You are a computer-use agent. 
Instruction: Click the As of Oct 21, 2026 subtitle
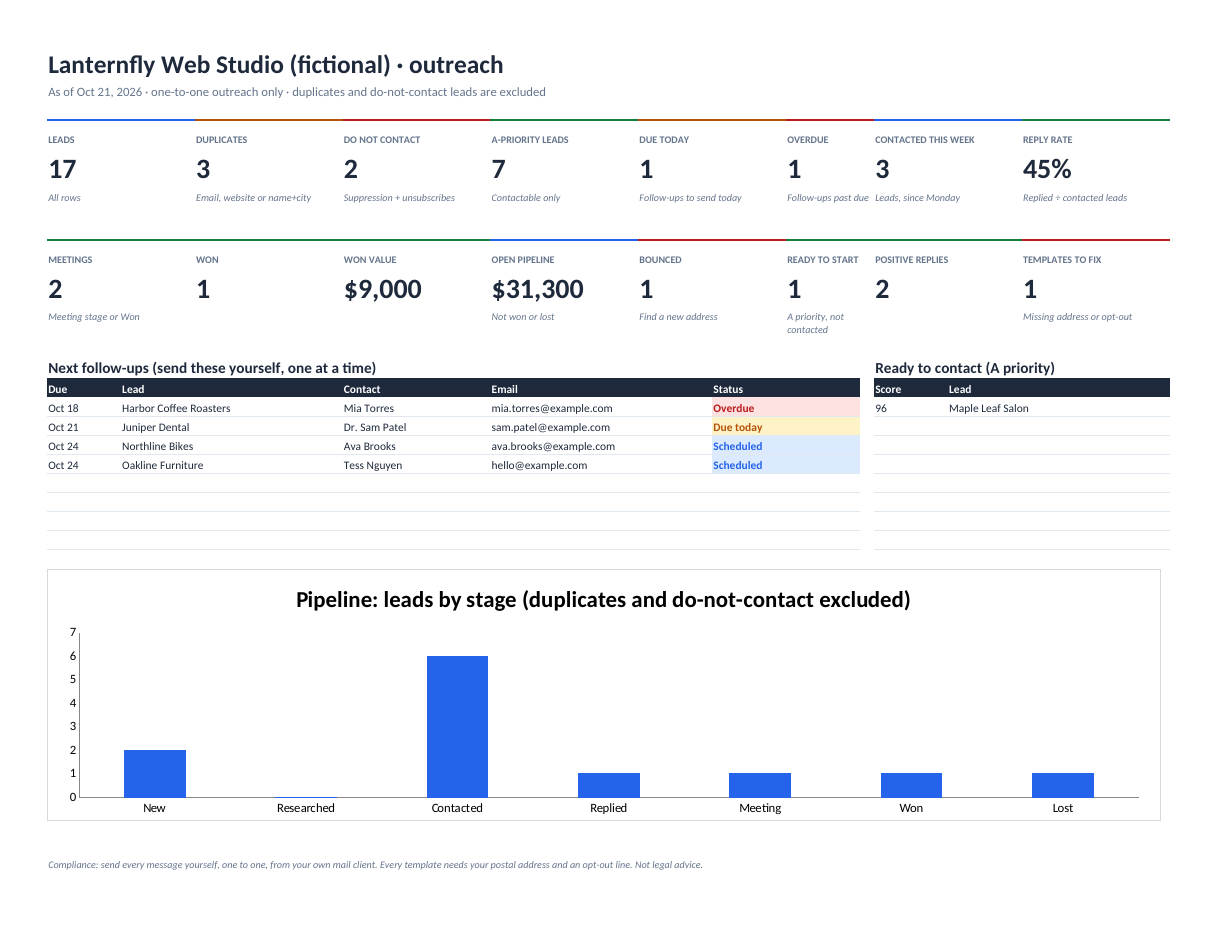297,92
